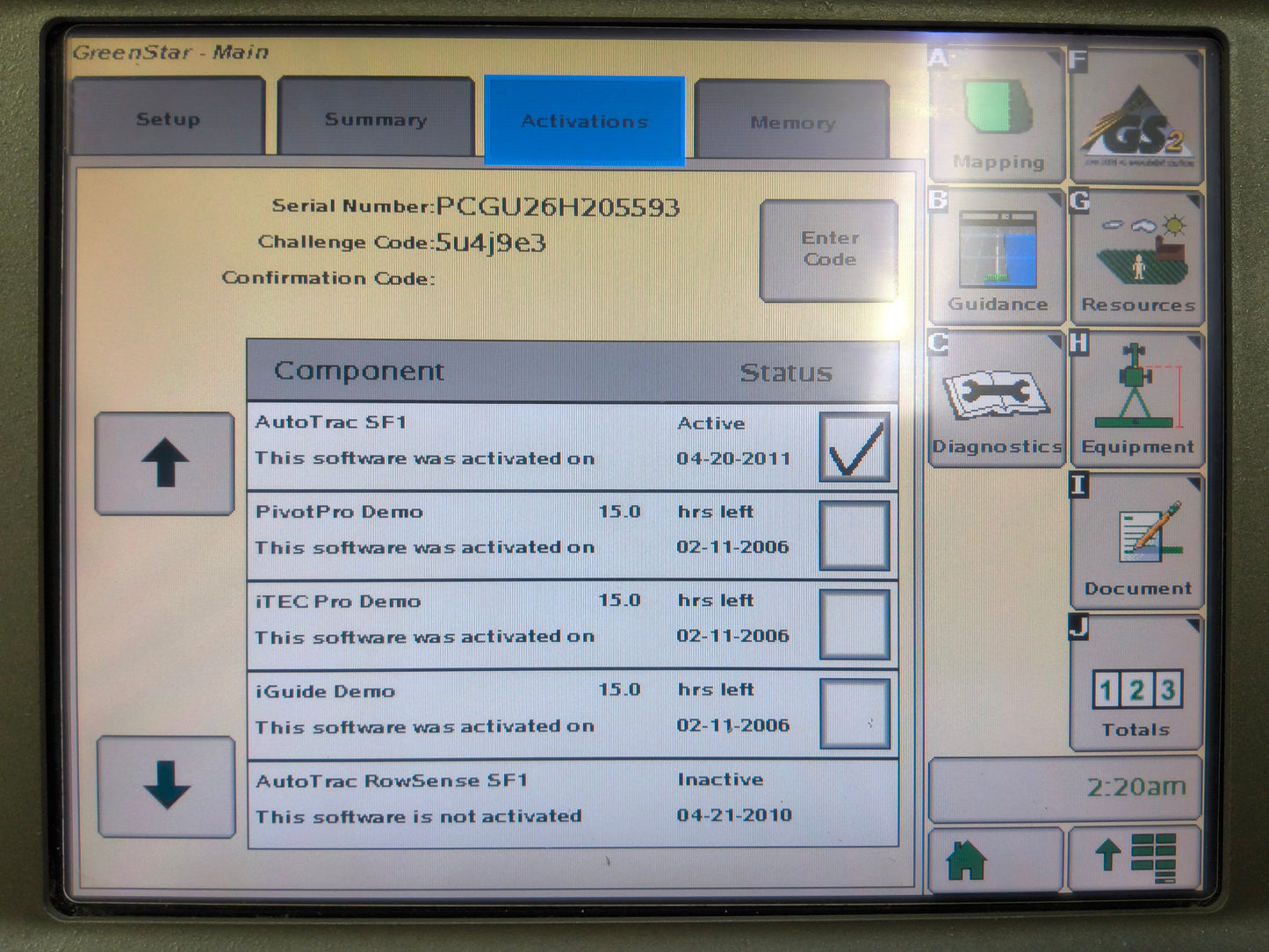Switch to the Summary tab

point(376,118)
